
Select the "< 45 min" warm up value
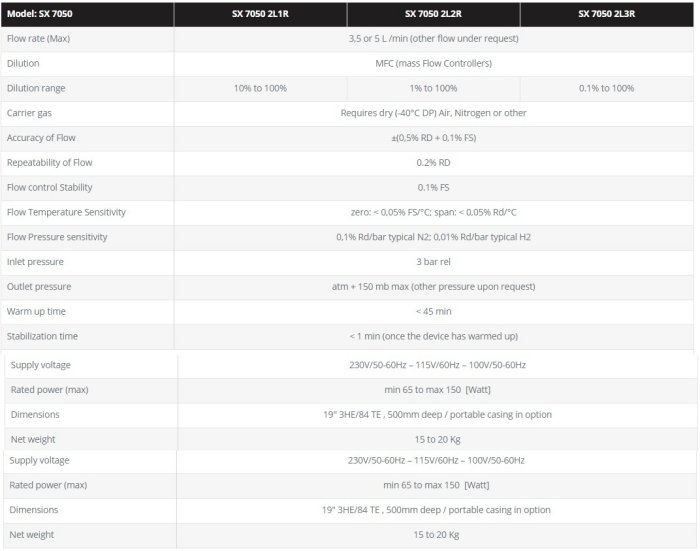click(433, 311)
